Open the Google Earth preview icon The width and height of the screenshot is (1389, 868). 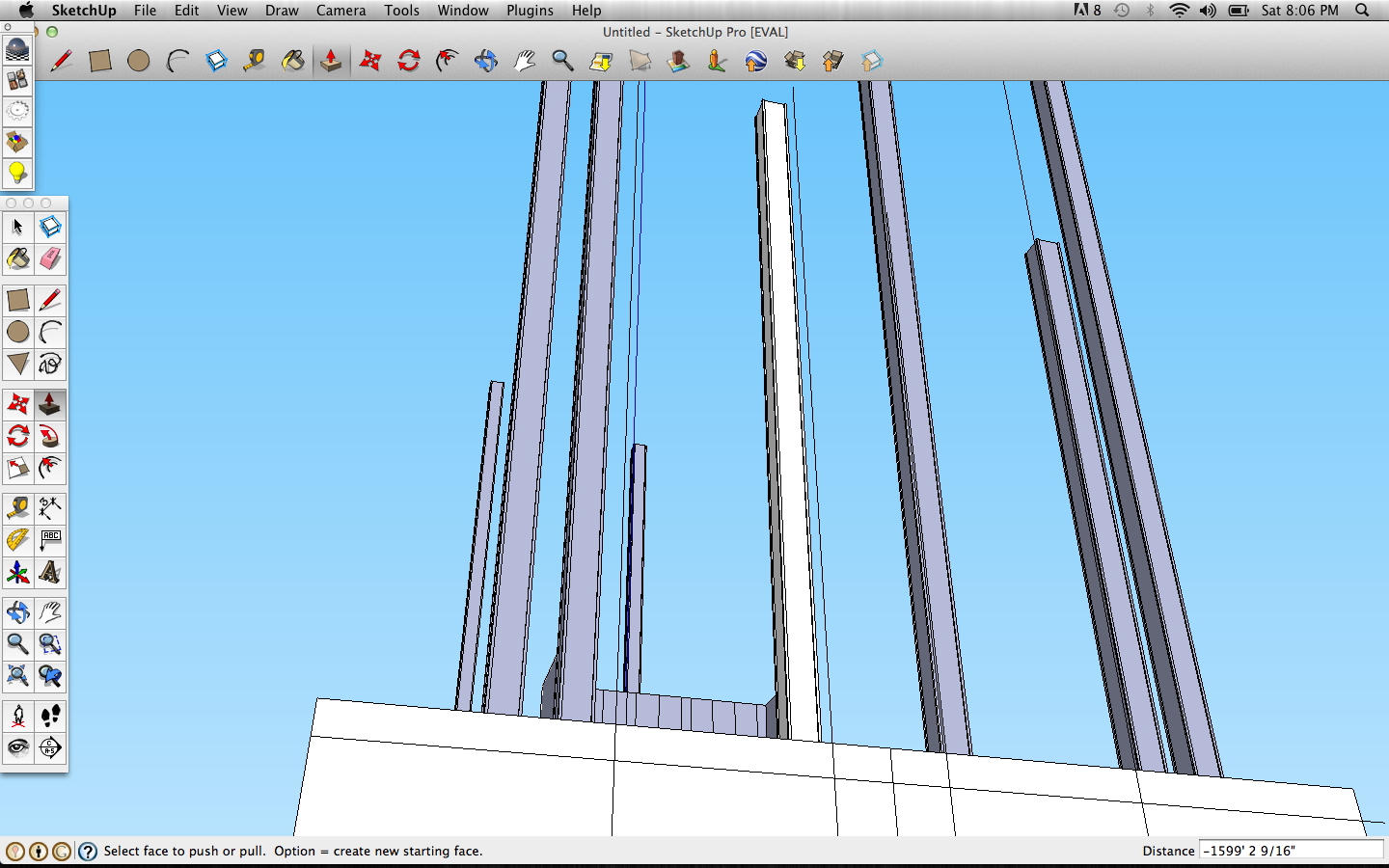tap(755, 61)
